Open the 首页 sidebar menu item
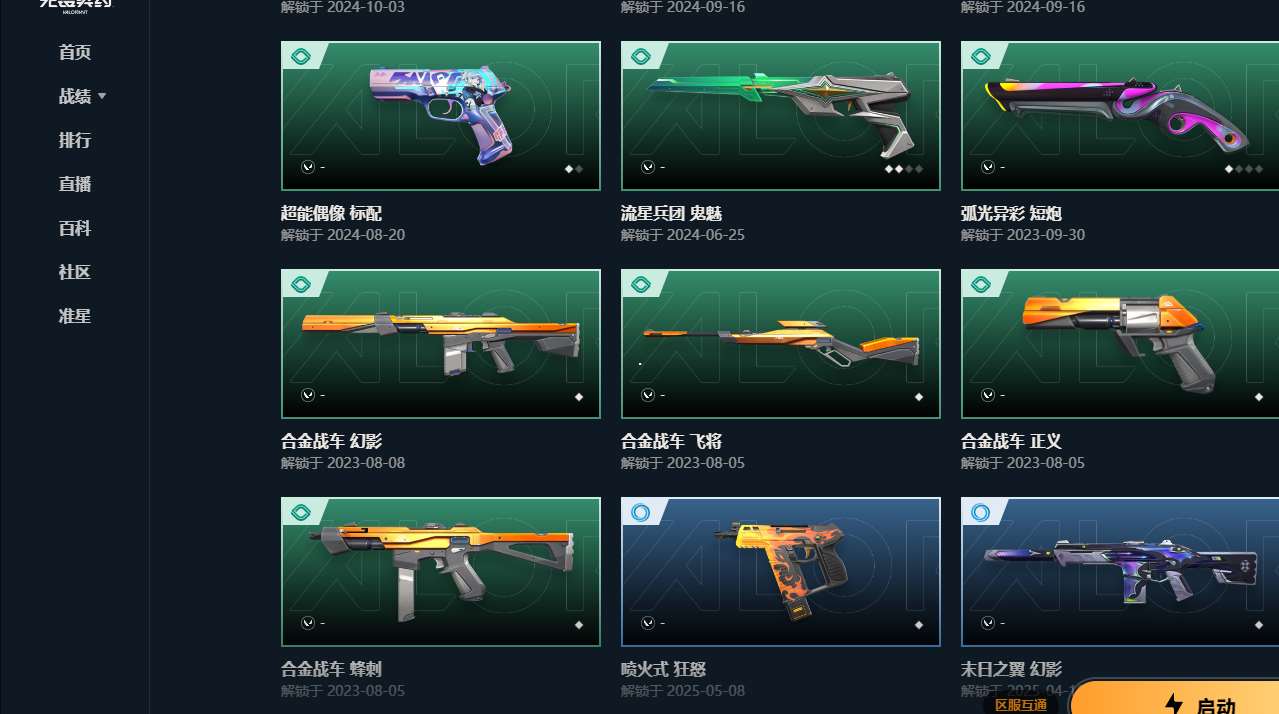 (75, 52)
